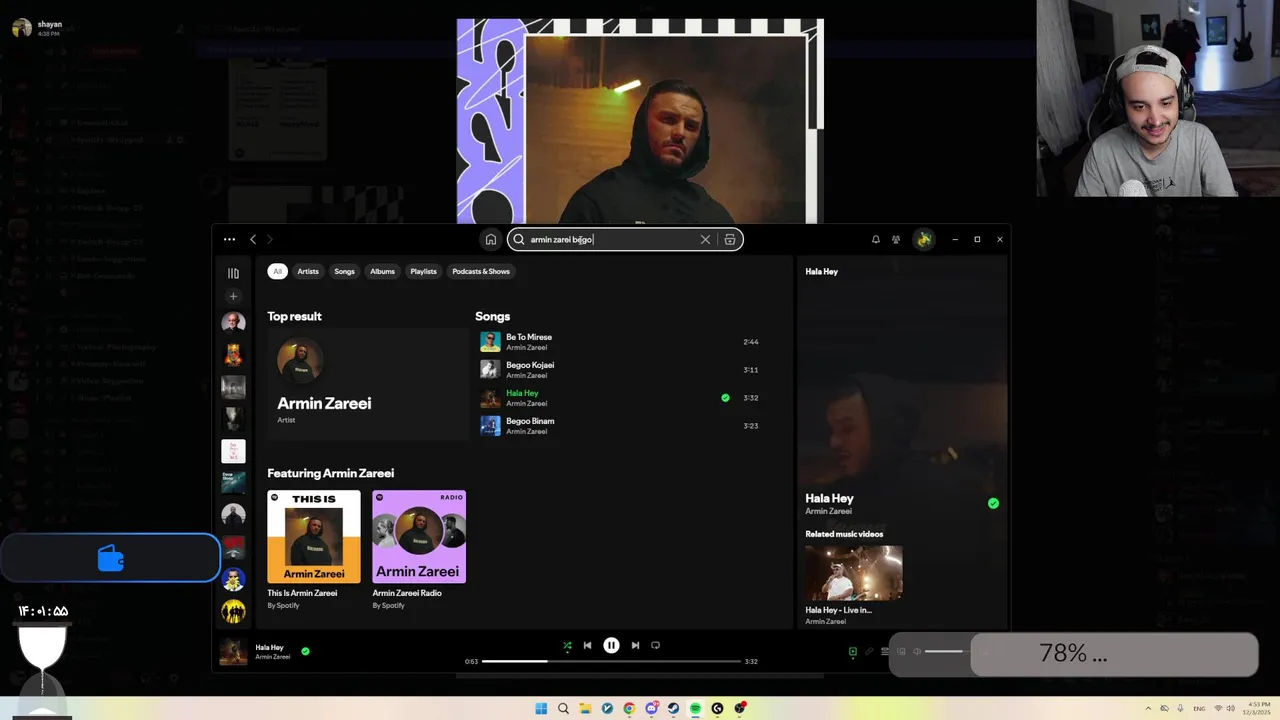Skip to previous track
The image size is (1280, 720).
(x=587, y=646)
